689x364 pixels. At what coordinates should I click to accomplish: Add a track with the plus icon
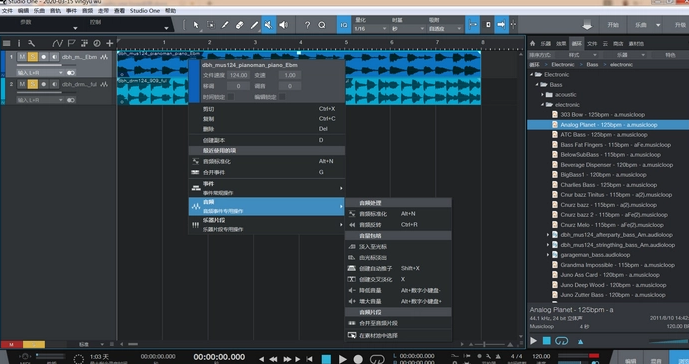tap(109, 43)
